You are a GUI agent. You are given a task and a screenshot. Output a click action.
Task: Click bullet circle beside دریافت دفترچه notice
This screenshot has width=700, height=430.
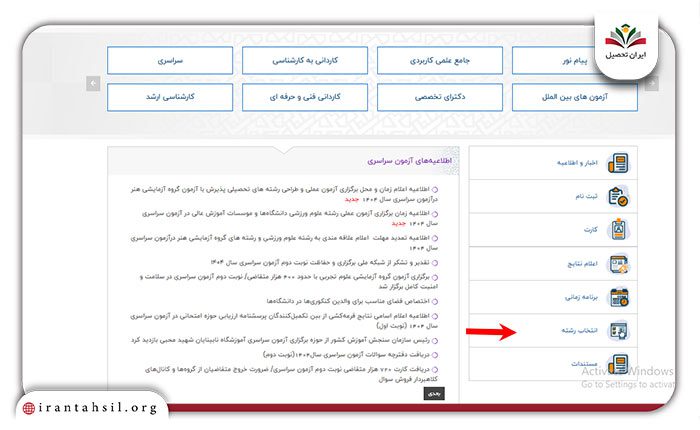[x=435, y=355]
